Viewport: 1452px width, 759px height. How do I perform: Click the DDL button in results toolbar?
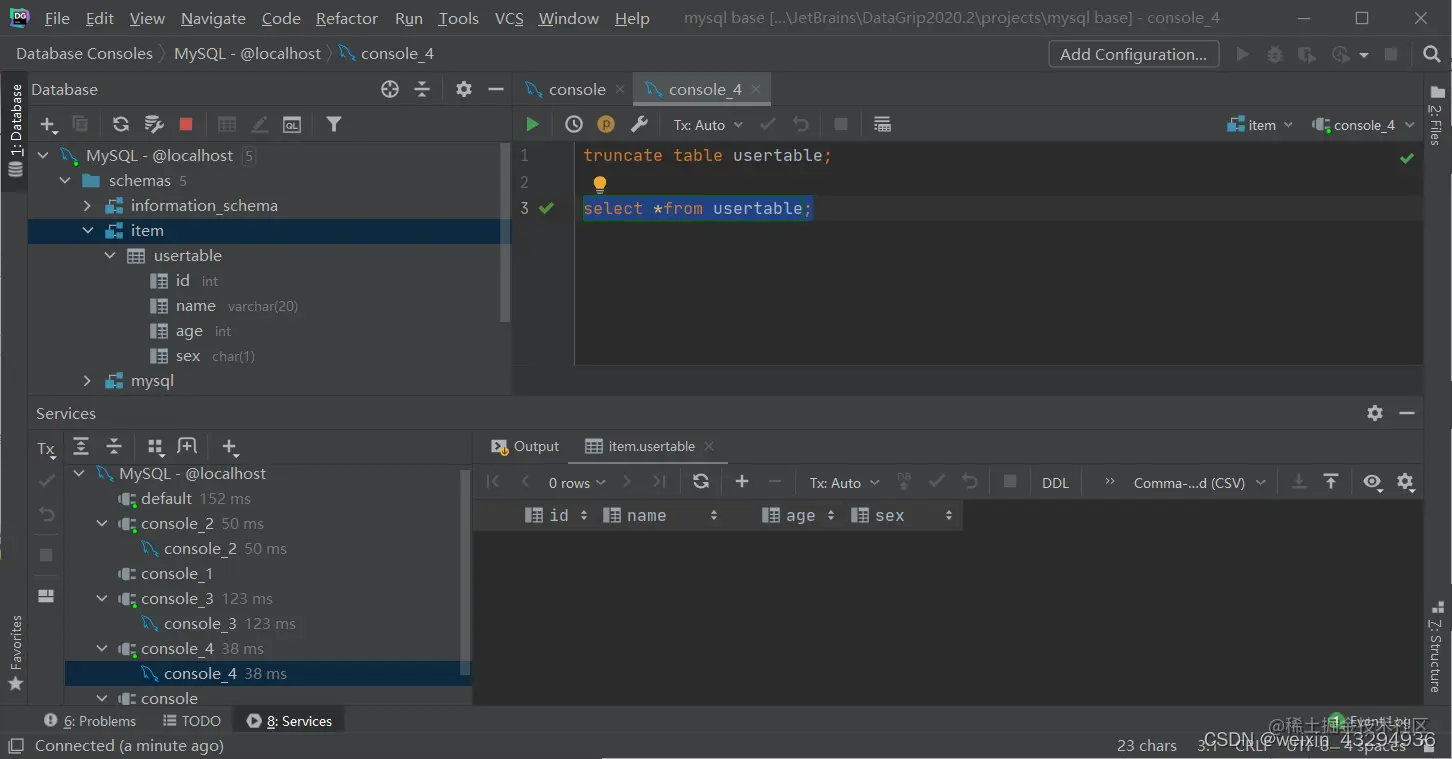[x=1055, y=483]
